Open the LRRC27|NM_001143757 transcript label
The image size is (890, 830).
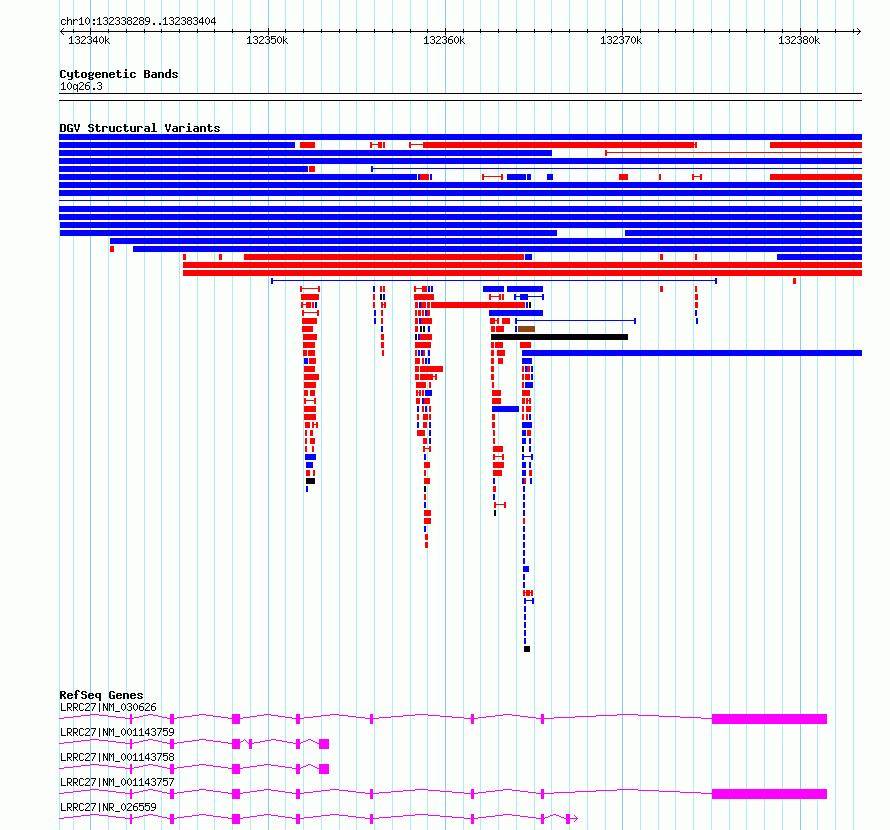tap(117, 782)
